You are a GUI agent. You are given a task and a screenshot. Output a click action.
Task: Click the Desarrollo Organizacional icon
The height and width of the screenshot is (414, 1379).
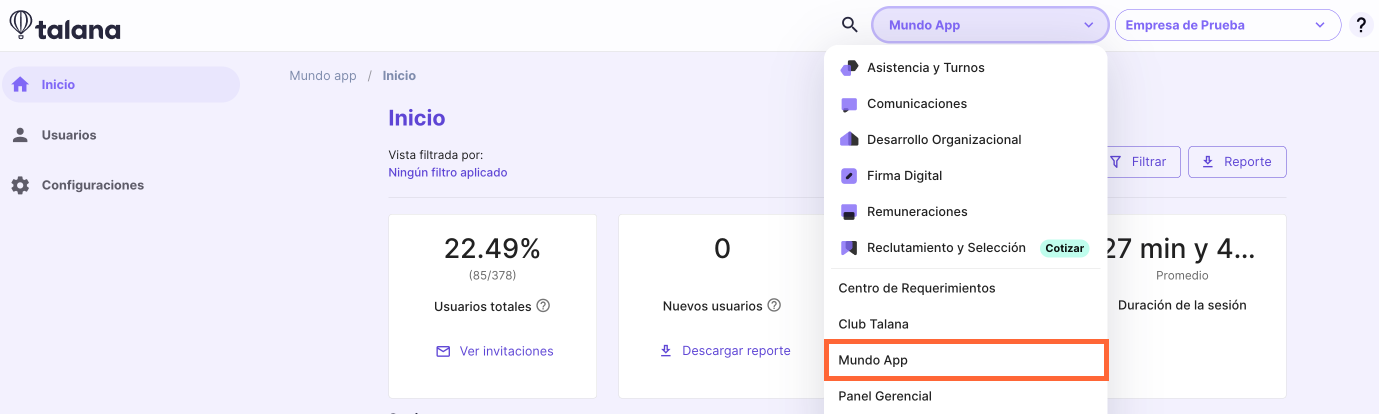coord(849,140)
